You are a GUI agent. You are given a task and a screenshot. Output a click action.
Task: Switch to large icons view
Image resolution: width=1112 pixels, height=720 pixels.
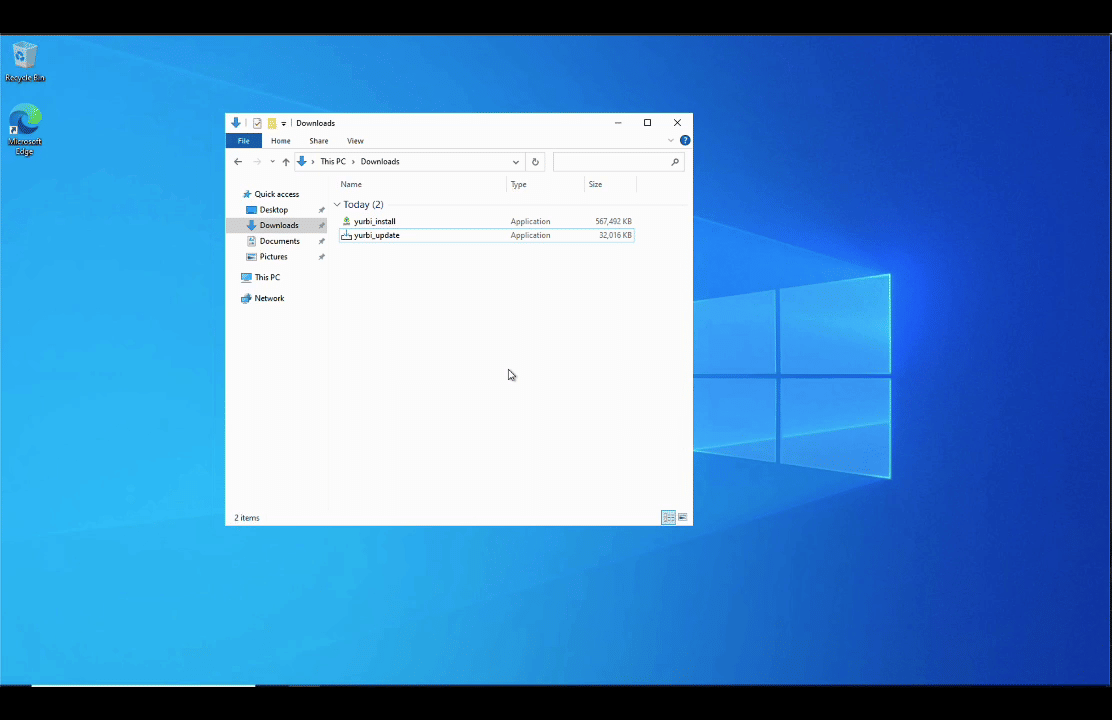[683, 517]
